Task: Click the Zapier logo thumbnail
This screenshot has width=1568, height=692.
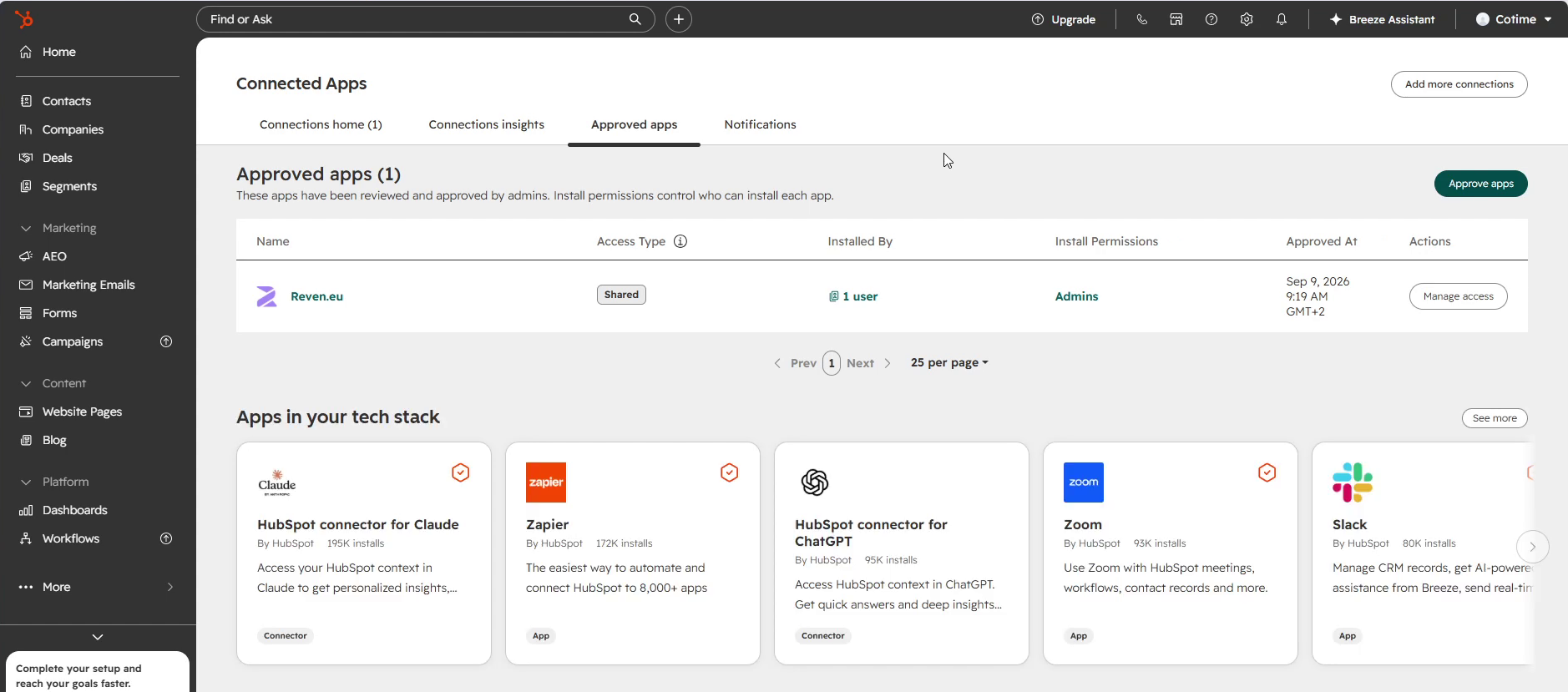Action: [x=546, y=482]
